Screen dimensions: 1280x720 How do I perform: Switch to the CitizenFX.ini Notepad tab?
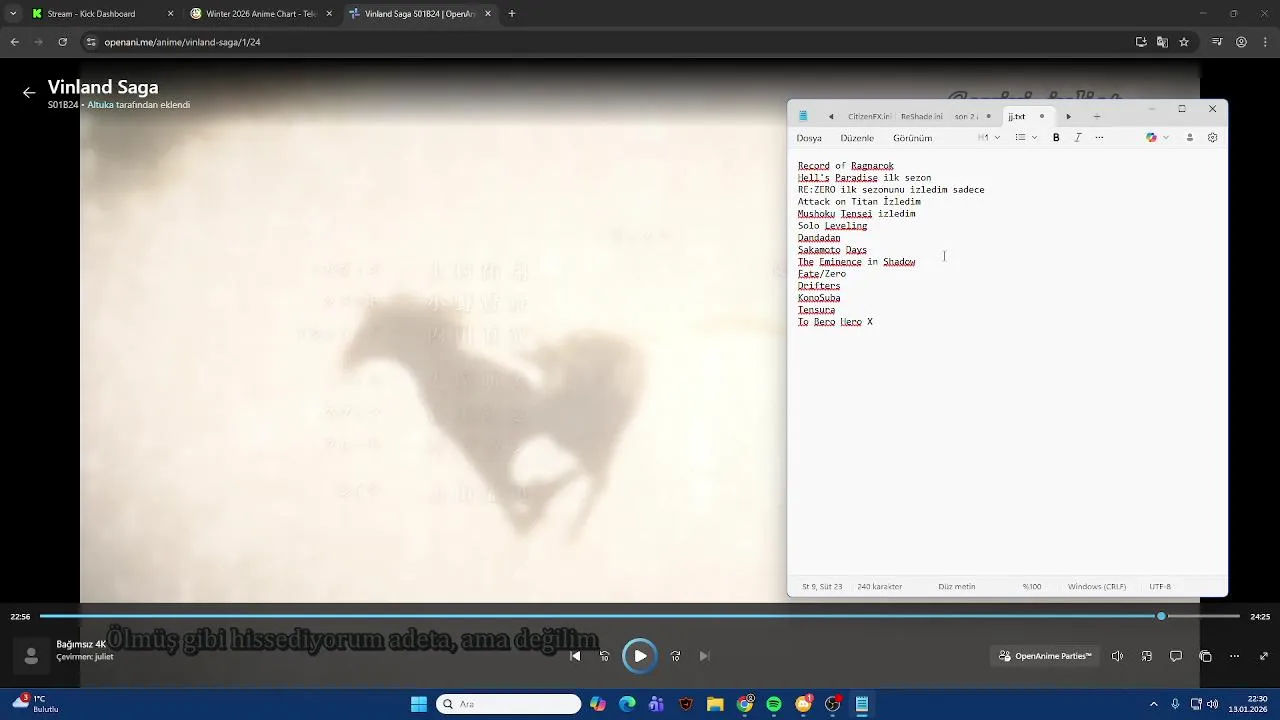tap(869, 117)
